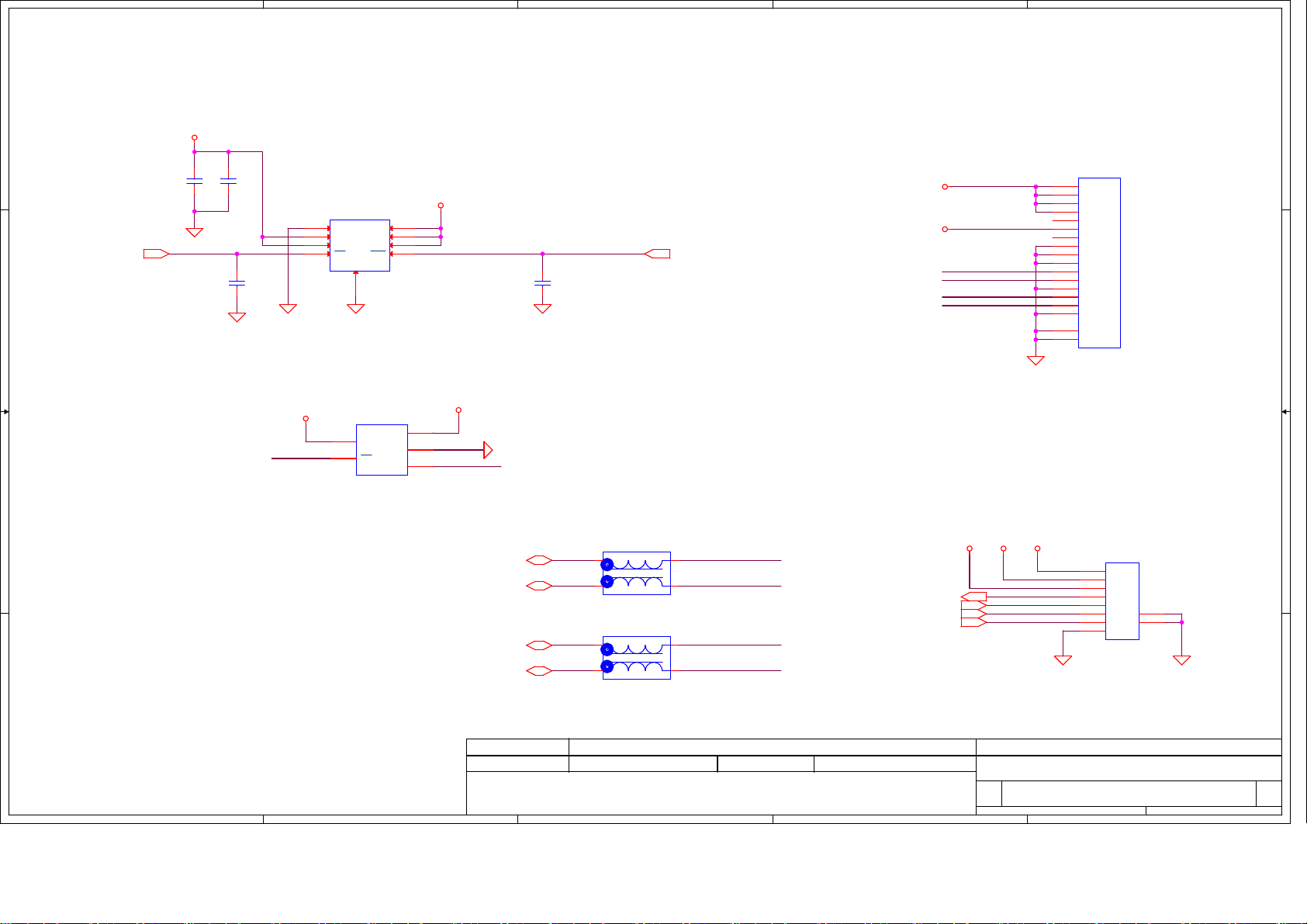Click the left capacitor of the parallel pair

coord(195,182)
